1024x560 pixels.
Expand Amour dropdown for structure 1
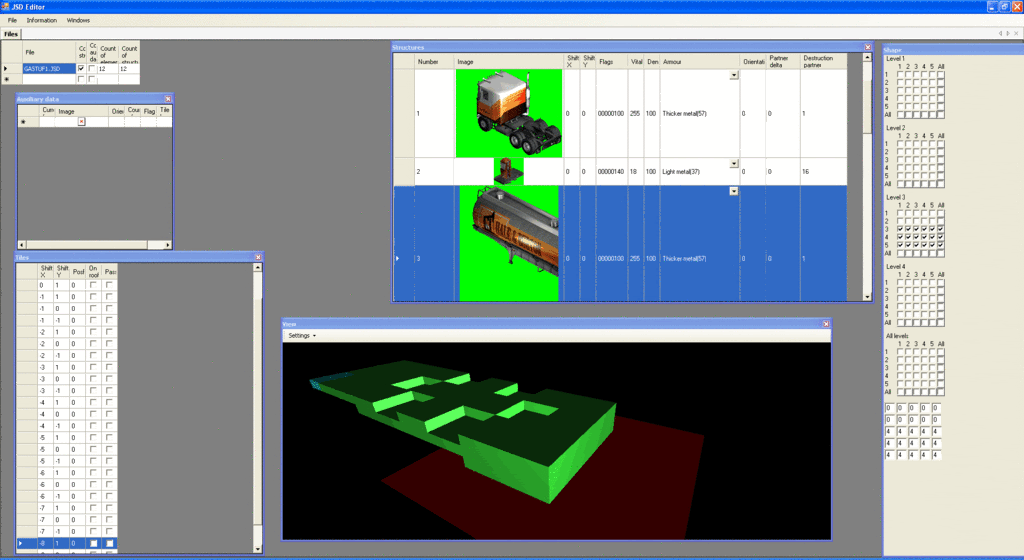coord(734,75)
